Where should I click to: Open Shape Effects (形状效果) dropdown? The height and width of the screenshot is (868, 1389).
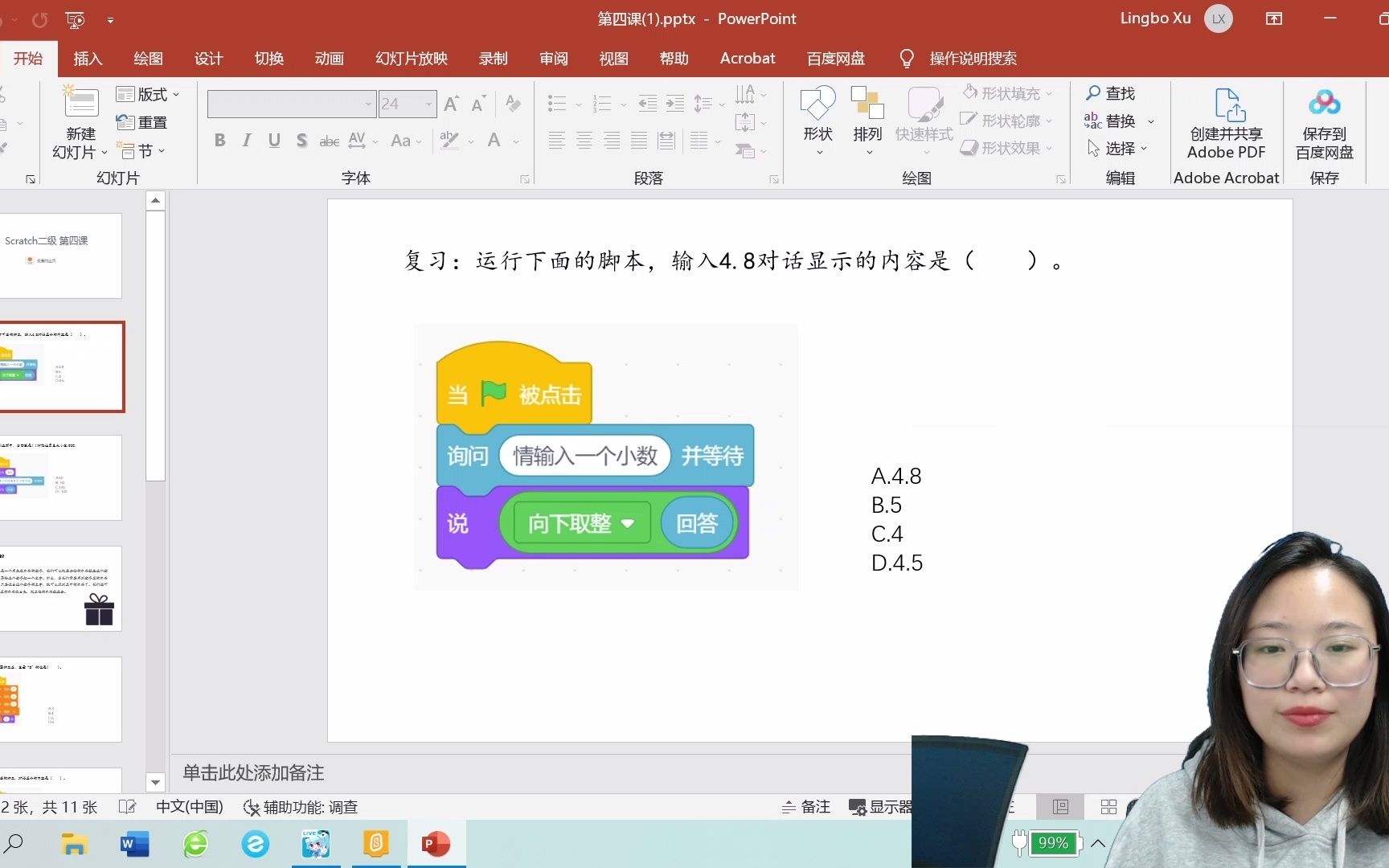point(1007,148)
